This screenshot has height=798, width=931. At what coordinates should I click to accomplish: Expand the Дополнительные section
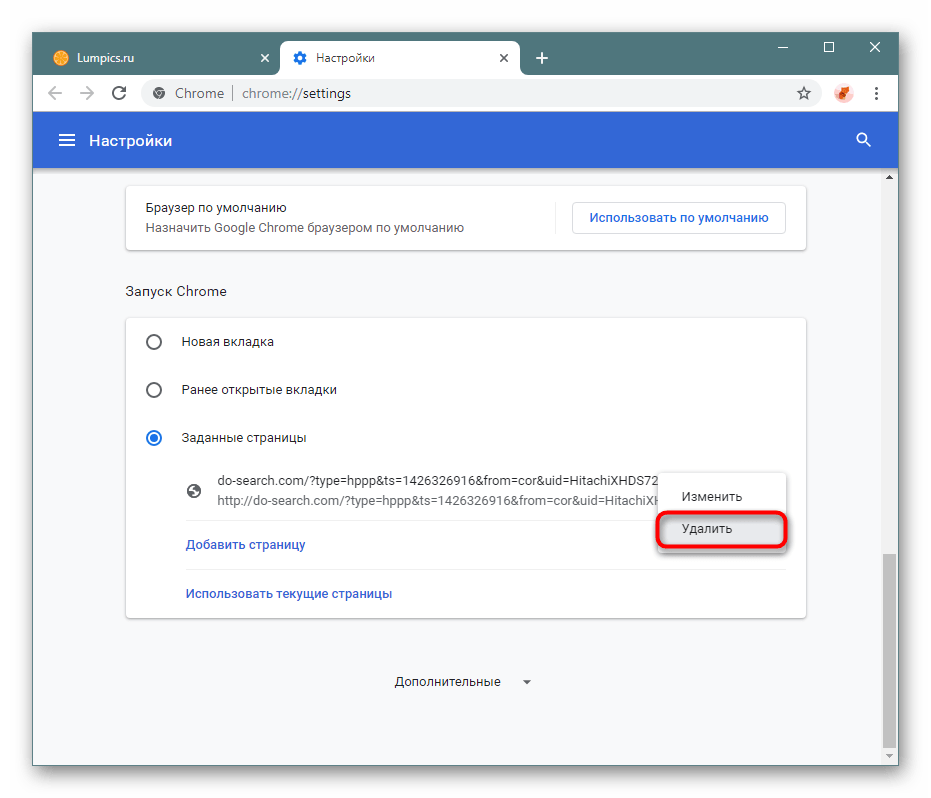[x=463, y=682]
